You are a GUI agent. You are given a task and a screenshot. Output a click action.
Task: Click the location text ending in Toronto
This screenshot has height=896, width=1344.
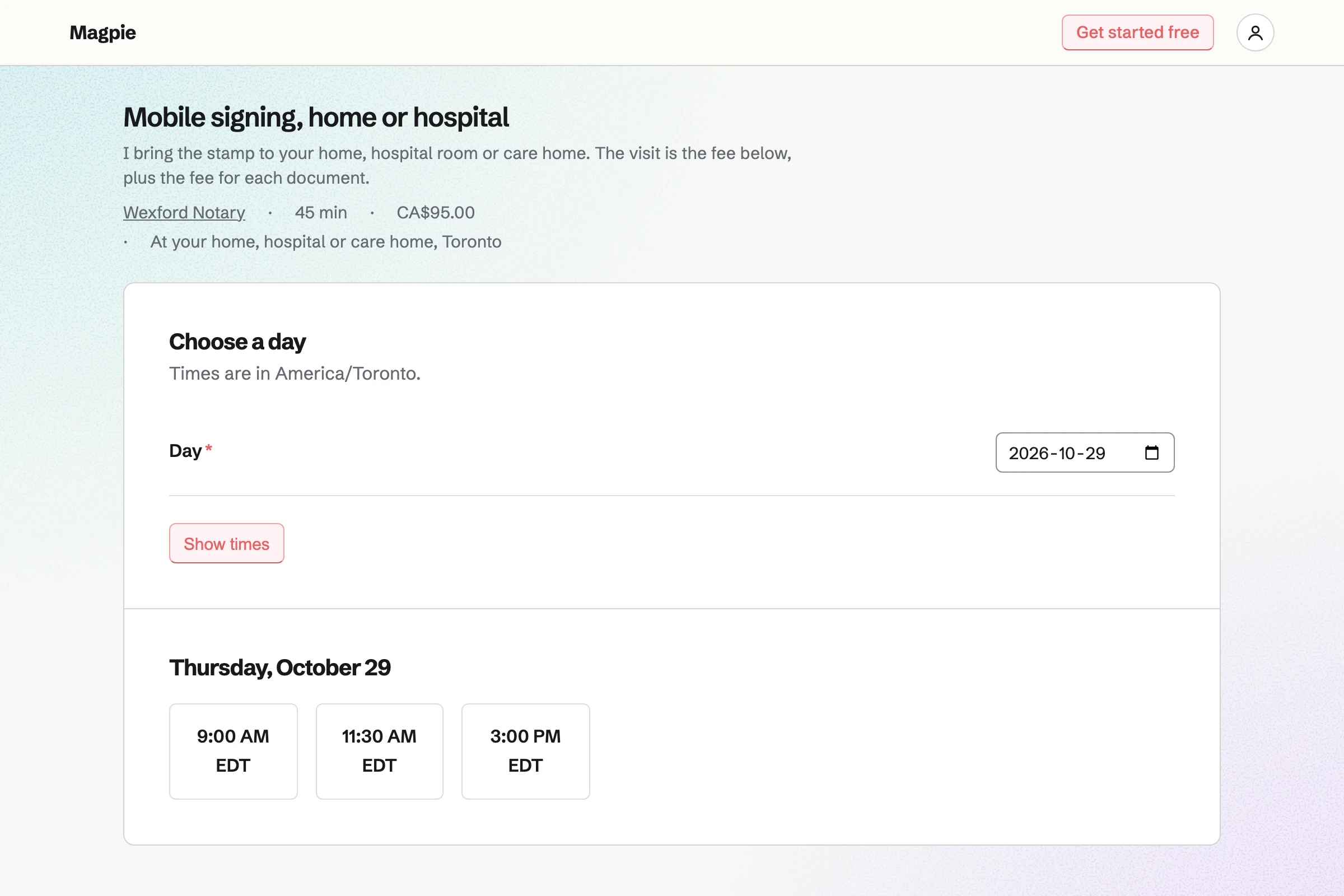click(x=326, y=242)
